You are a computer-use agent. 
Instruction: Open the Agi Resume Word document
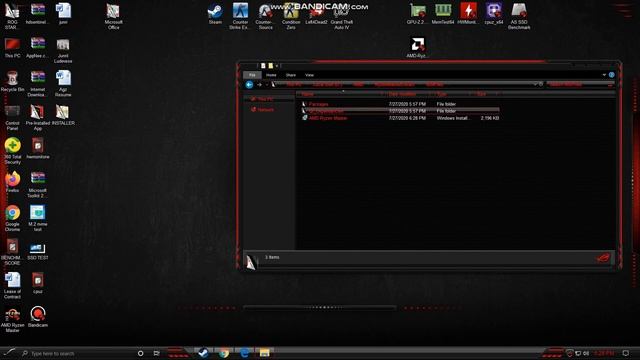point(63,84)
